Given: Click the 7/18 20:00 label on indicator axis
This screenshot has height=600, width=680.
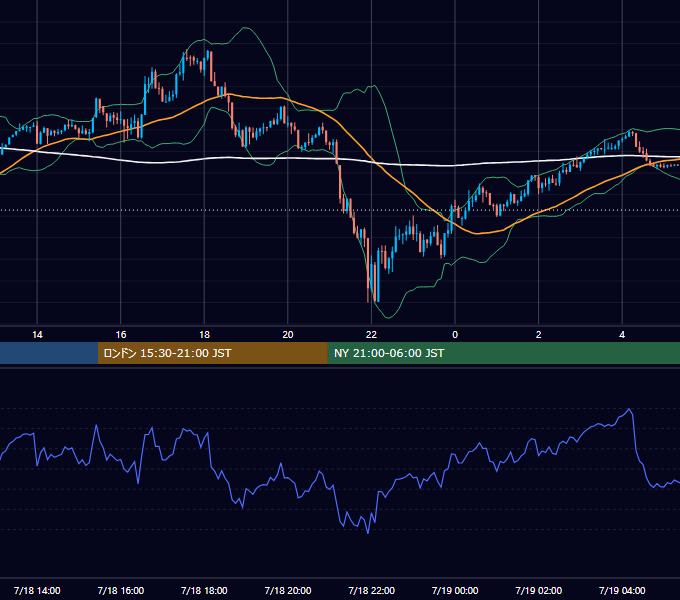Looking at the screenshot, I should tap(288, 590).
